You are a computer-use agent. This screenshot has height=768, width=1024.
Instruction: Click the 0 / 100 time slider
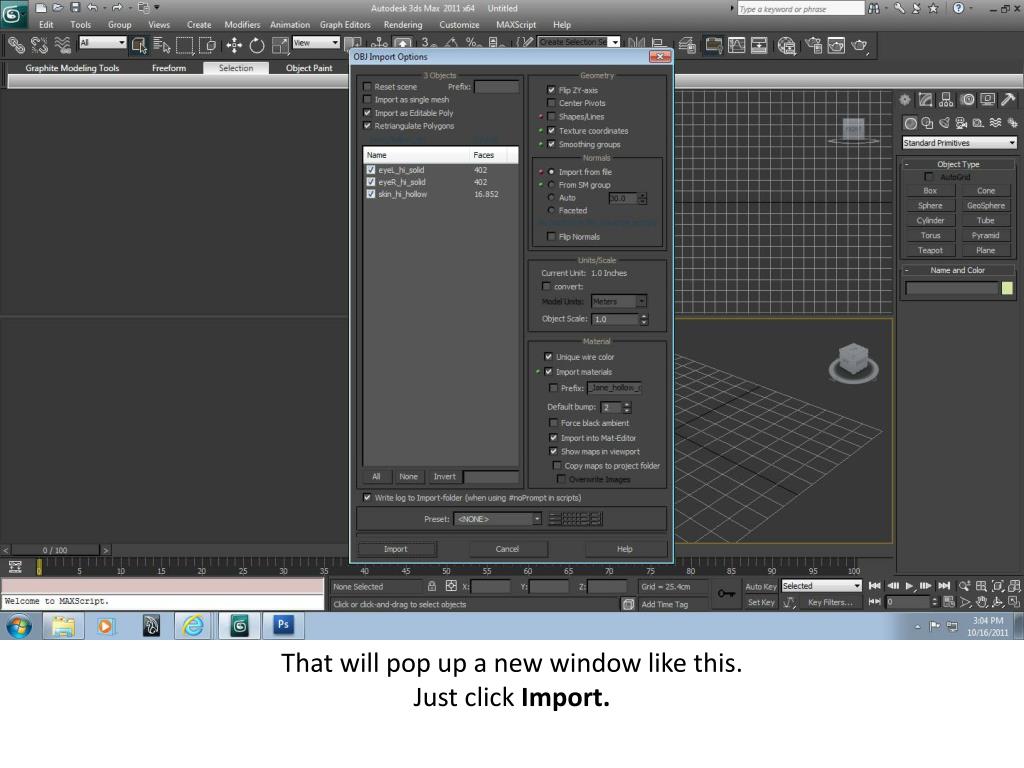point(56,551)
